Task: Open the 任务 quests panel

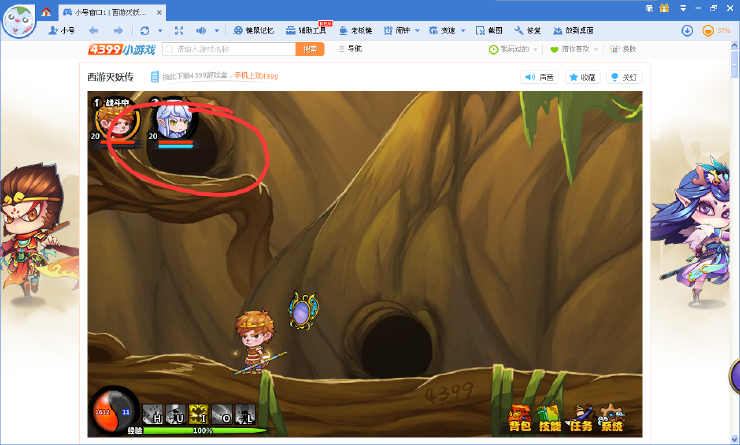Action: coord(580,419)
